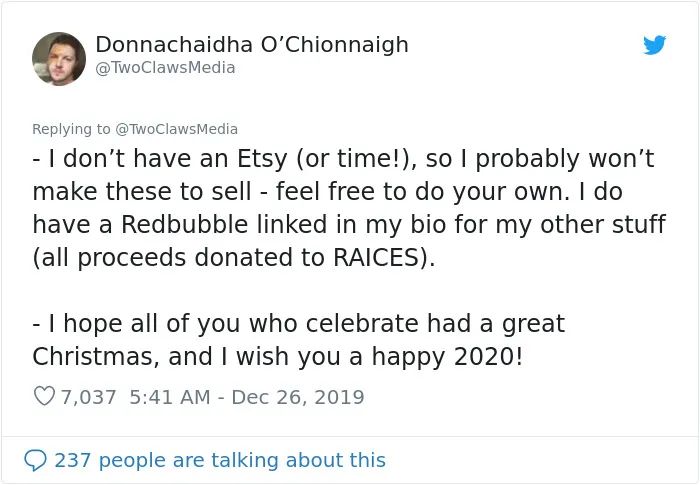Click the word 'Etsy' in the tweet

click(x=262, y=159)
